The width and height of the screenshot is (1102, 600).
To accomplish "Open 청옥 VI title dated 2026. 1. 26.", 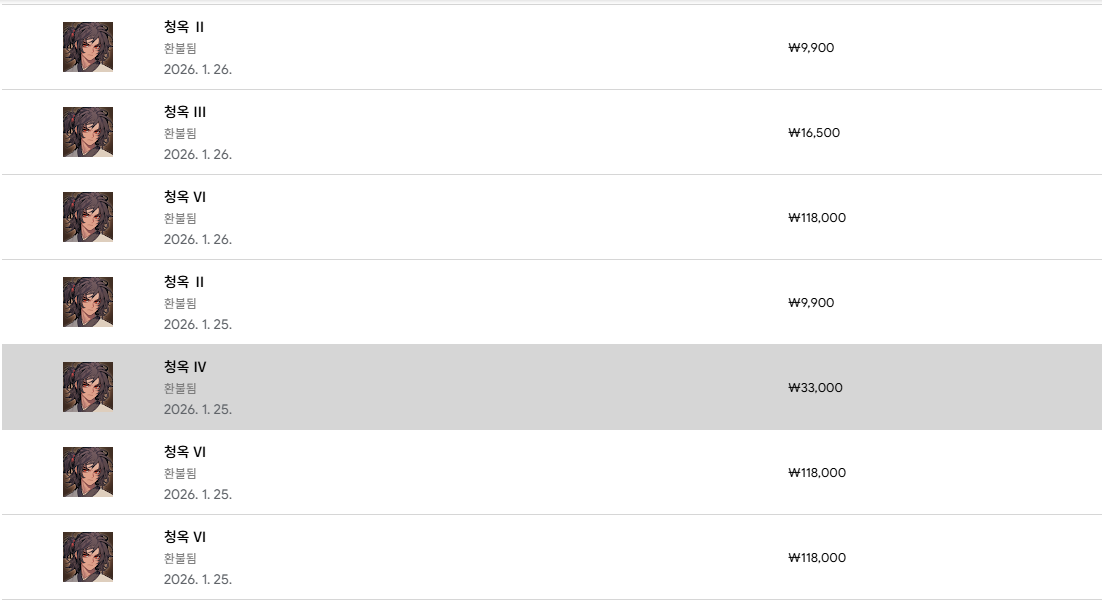I will (185, 197).
